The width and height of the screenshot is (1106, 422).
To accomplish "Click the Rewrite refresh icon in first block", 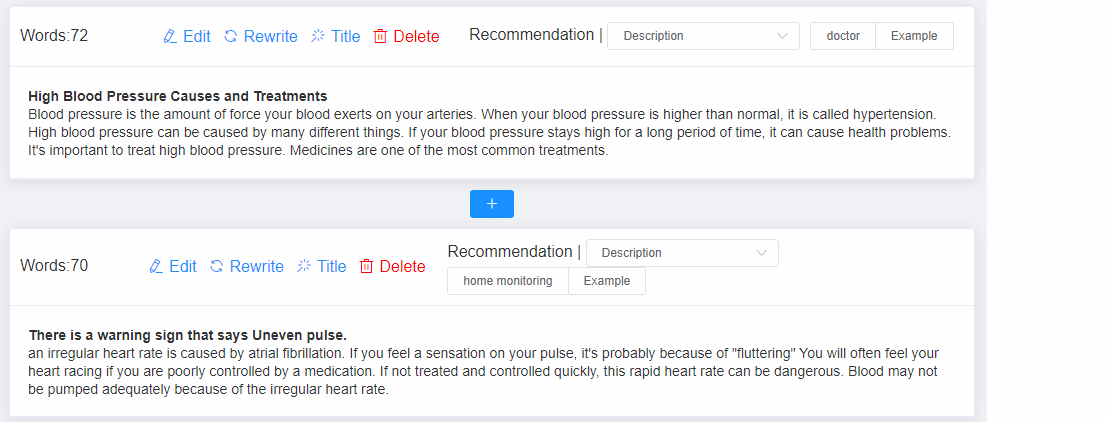I will pyautogui.click(x=231, y=36).
